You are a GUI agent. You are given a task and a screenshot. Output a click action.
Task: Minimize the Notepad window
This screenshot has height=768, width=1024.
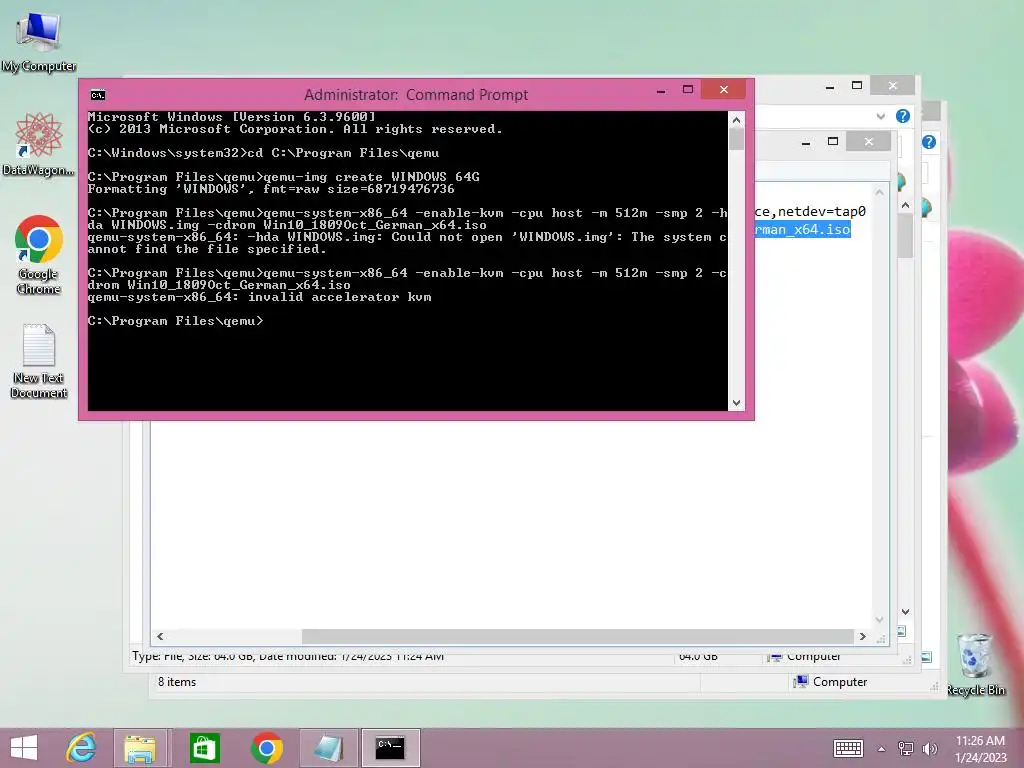click(x=806, y=142)
